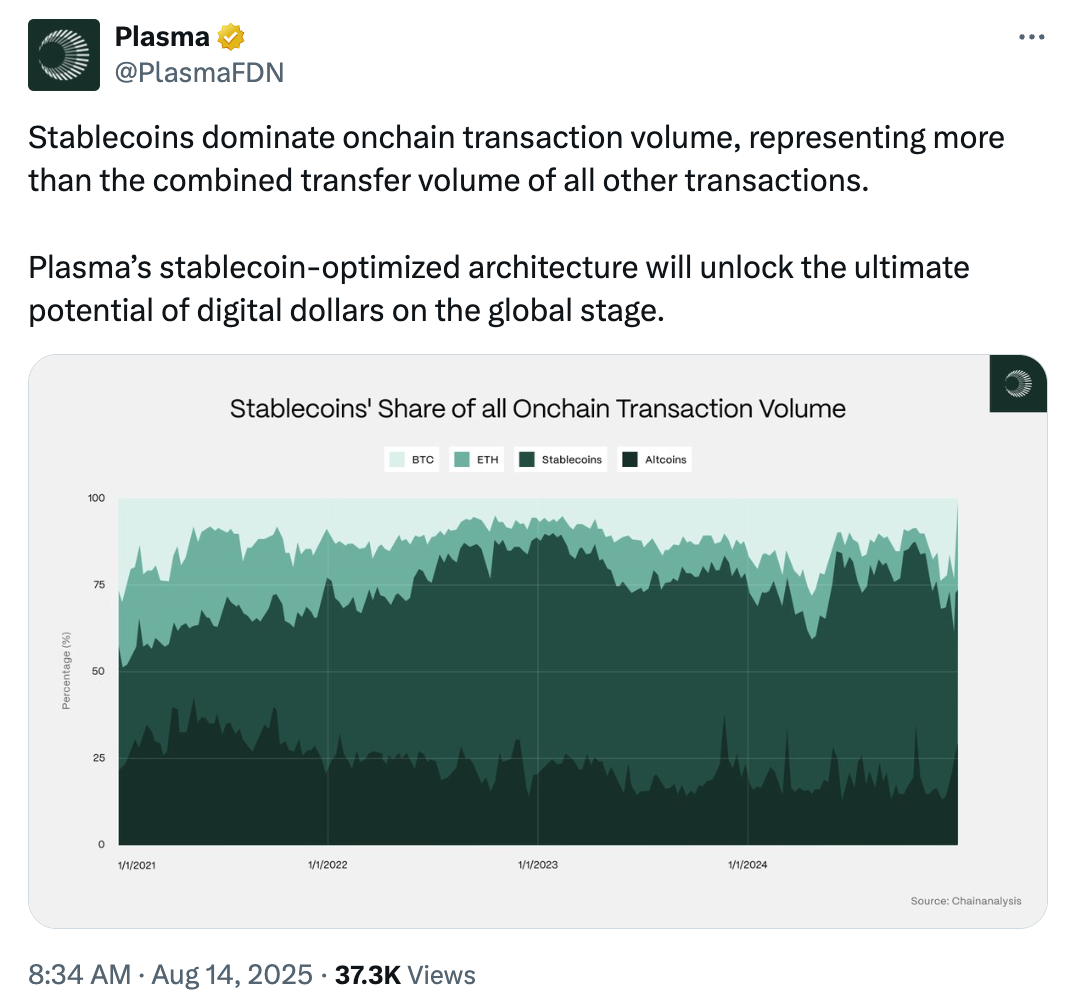Click the Plasma logo on chart corner

click(1018, 383)
